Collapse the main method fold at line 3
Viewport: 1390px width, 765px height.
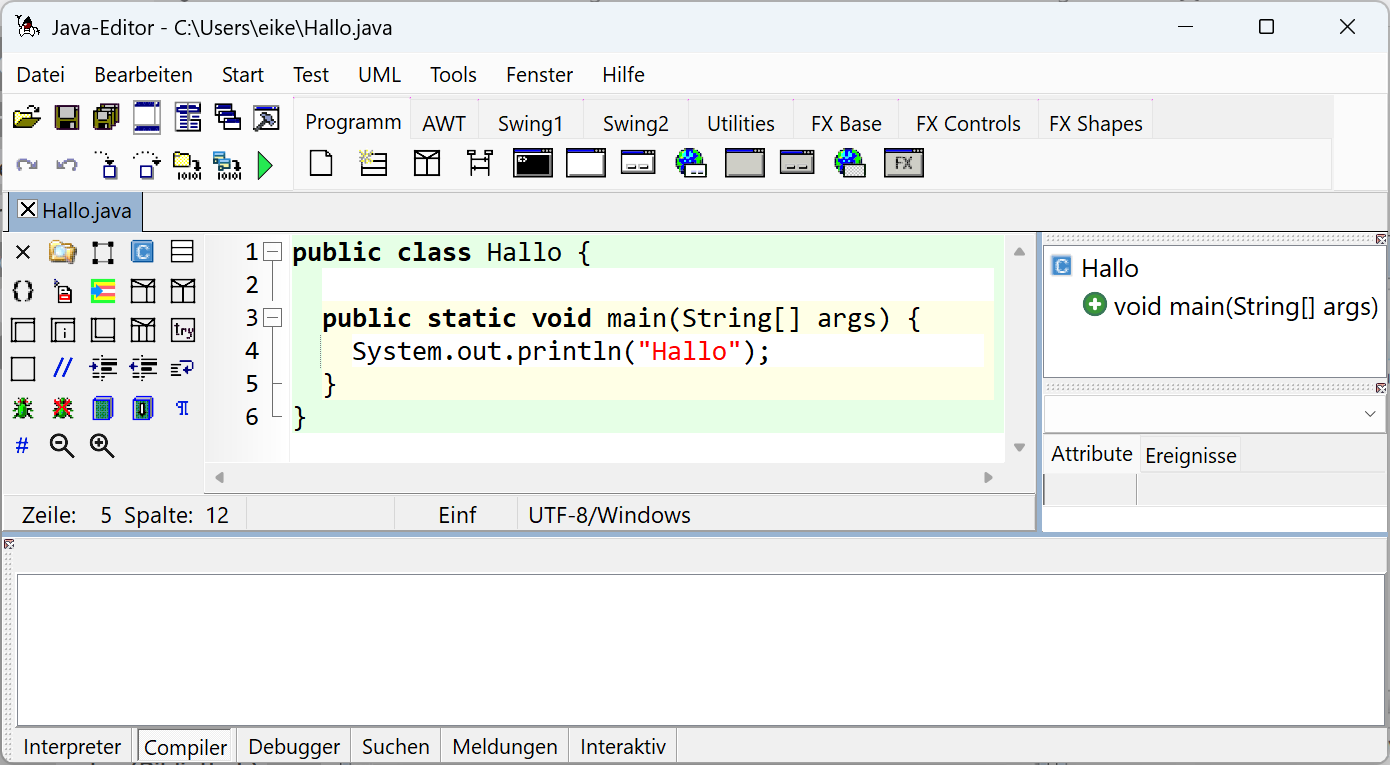(x=273, y=318)
